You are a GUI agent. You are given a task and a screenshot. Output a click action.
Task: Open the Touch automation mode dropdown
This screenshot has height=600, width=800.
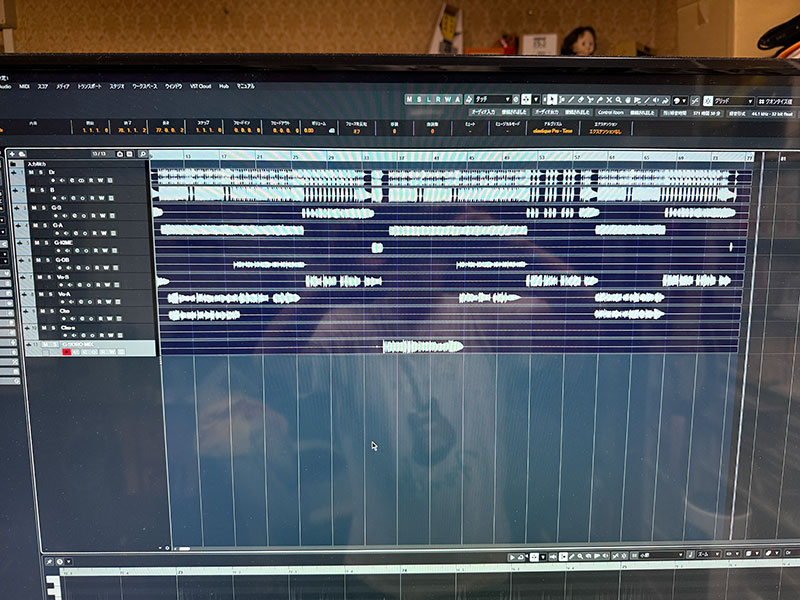(492, 99)
